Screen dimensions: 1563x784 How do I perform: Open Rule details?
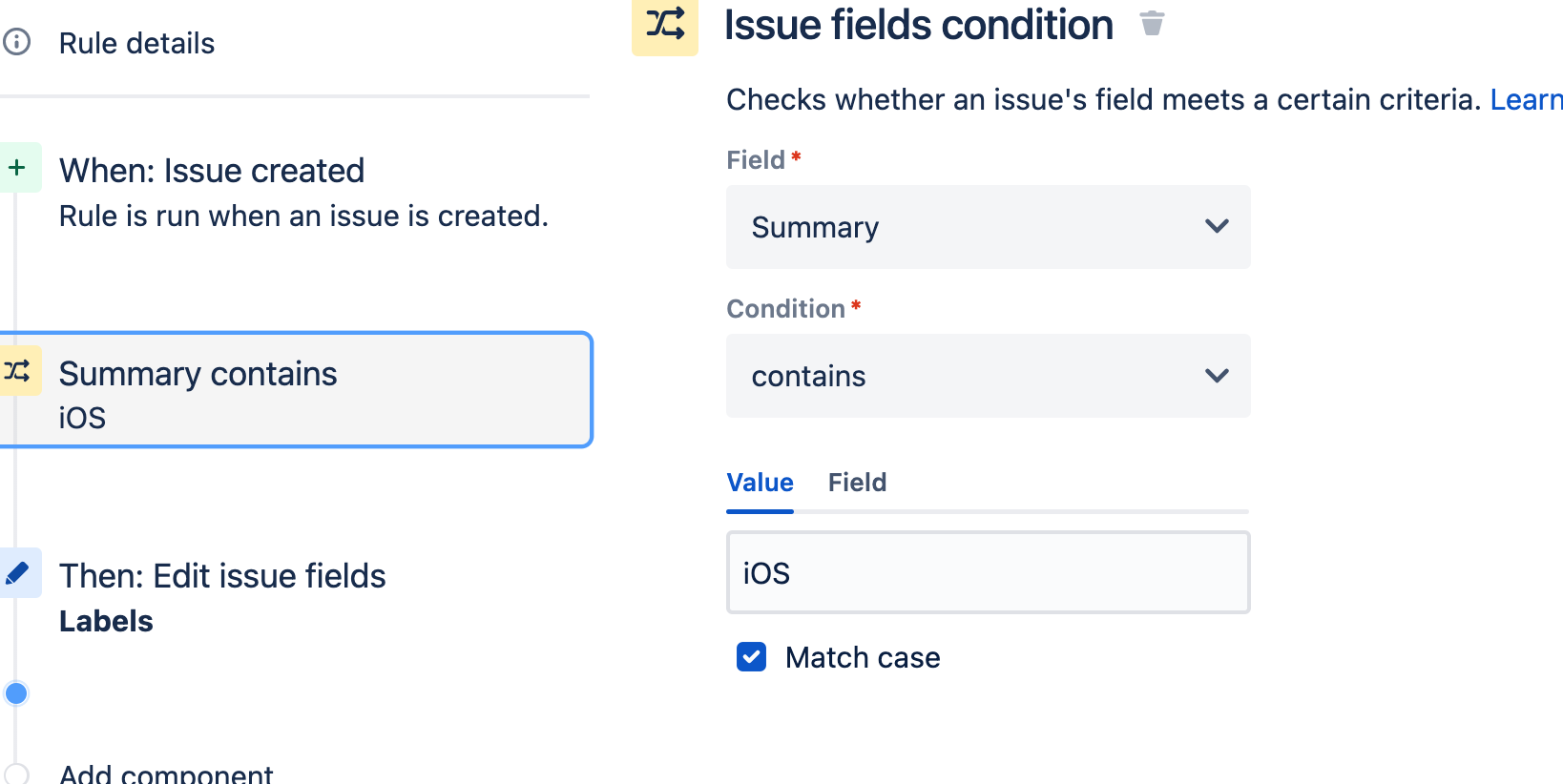point(136,42)
